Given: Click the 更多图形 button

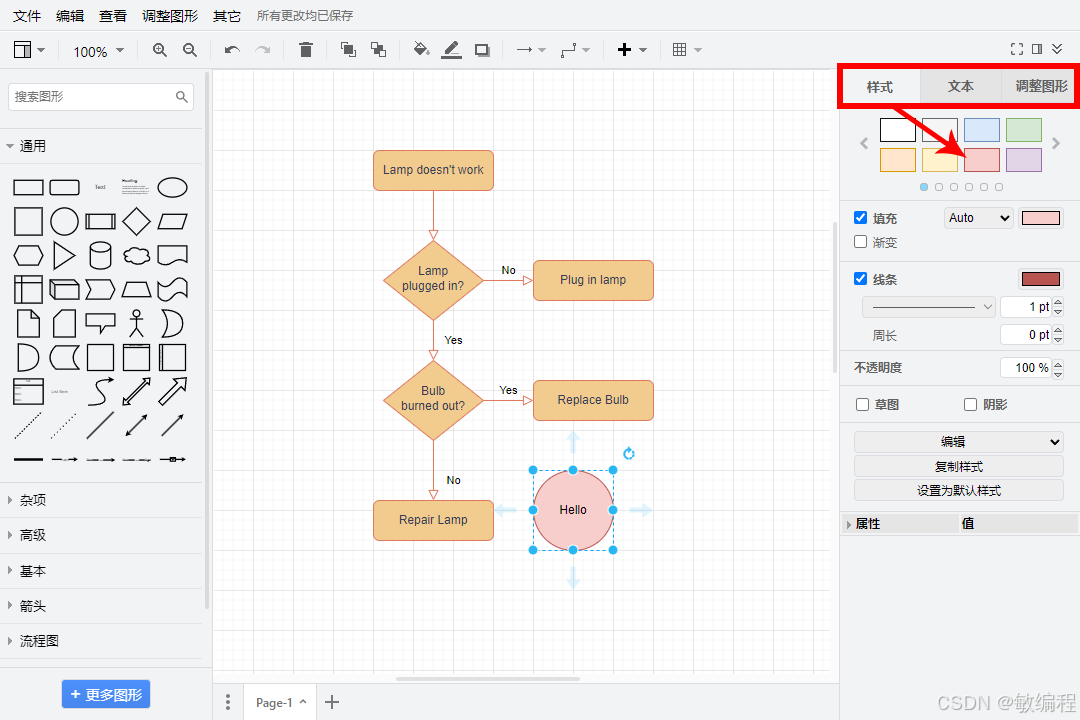Looking at the screenshot, I should [x=106, y=694].
